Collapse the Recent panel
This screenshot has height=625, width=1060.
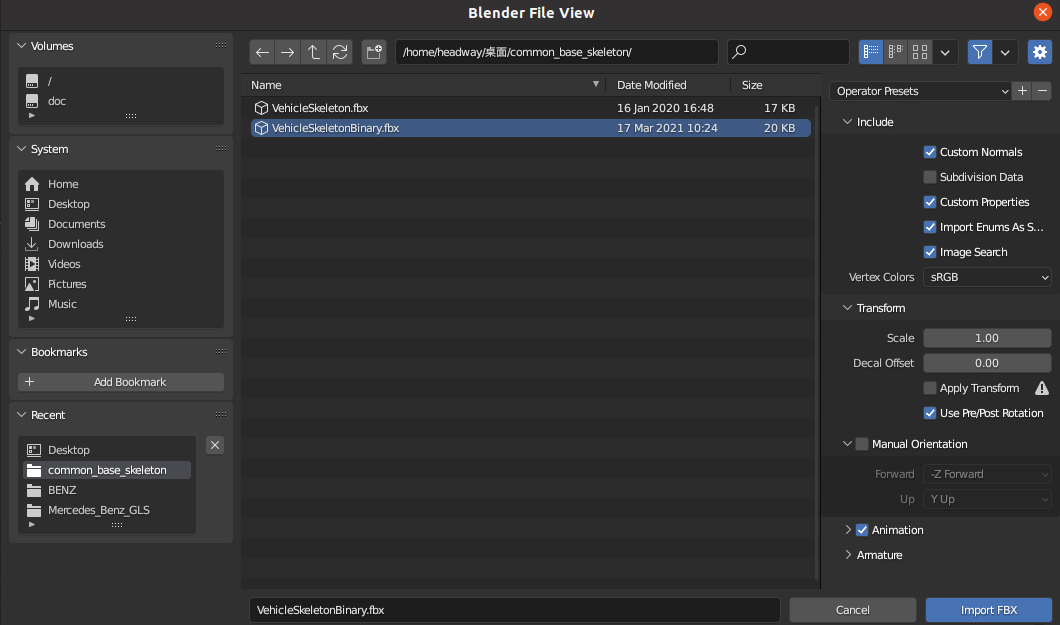coord(22,415)
